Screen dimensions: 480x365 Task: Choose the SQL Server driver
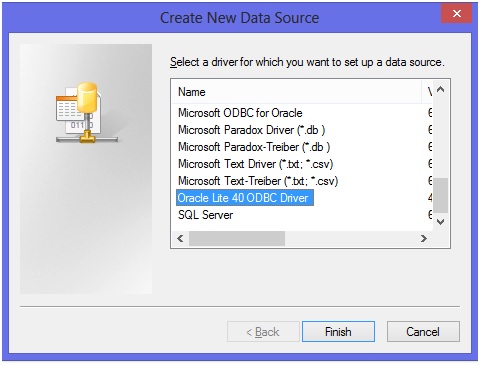click(x=205, y=215)
